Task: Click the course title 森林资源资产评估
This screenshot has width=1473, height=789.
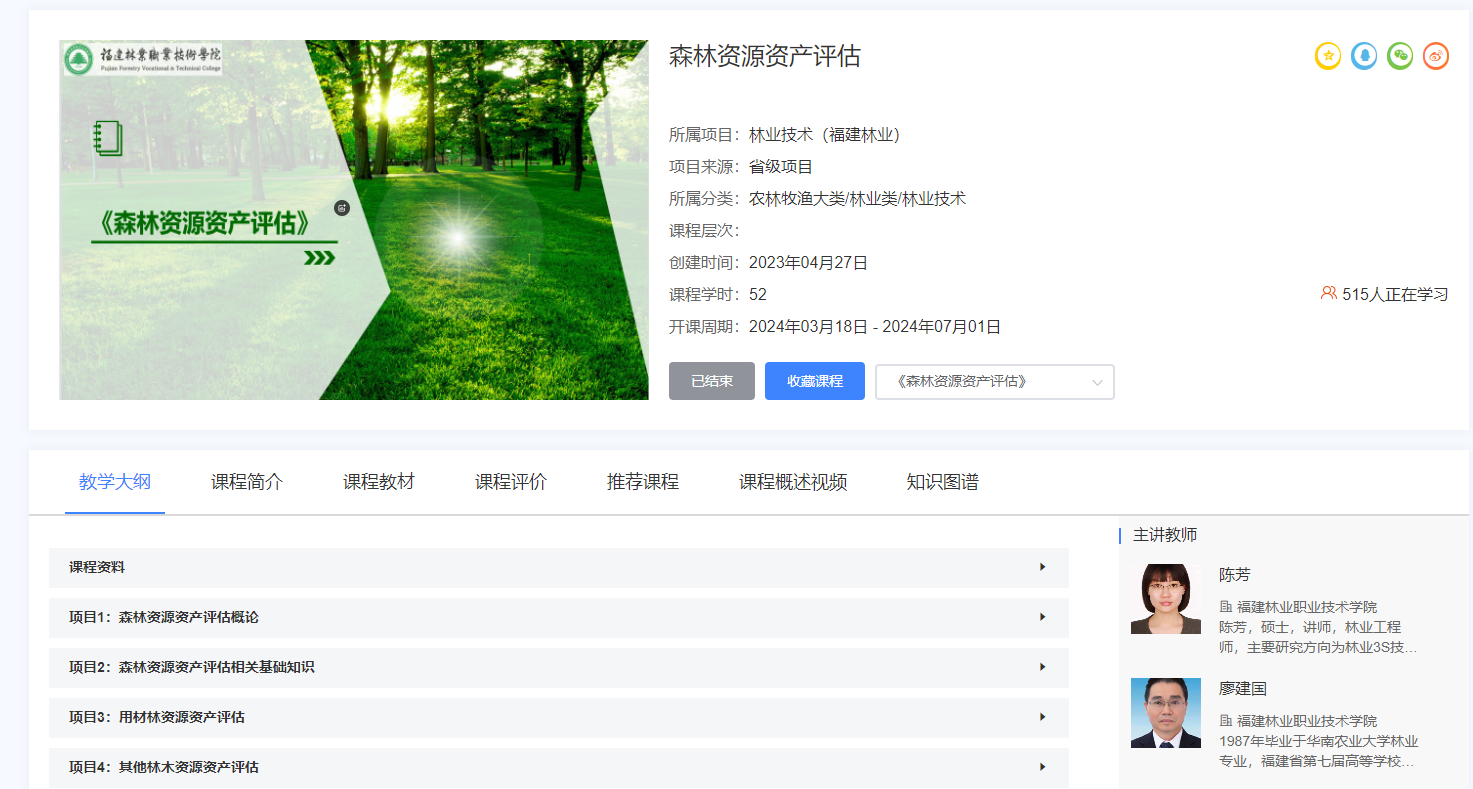Action: (x=765, y=56)
